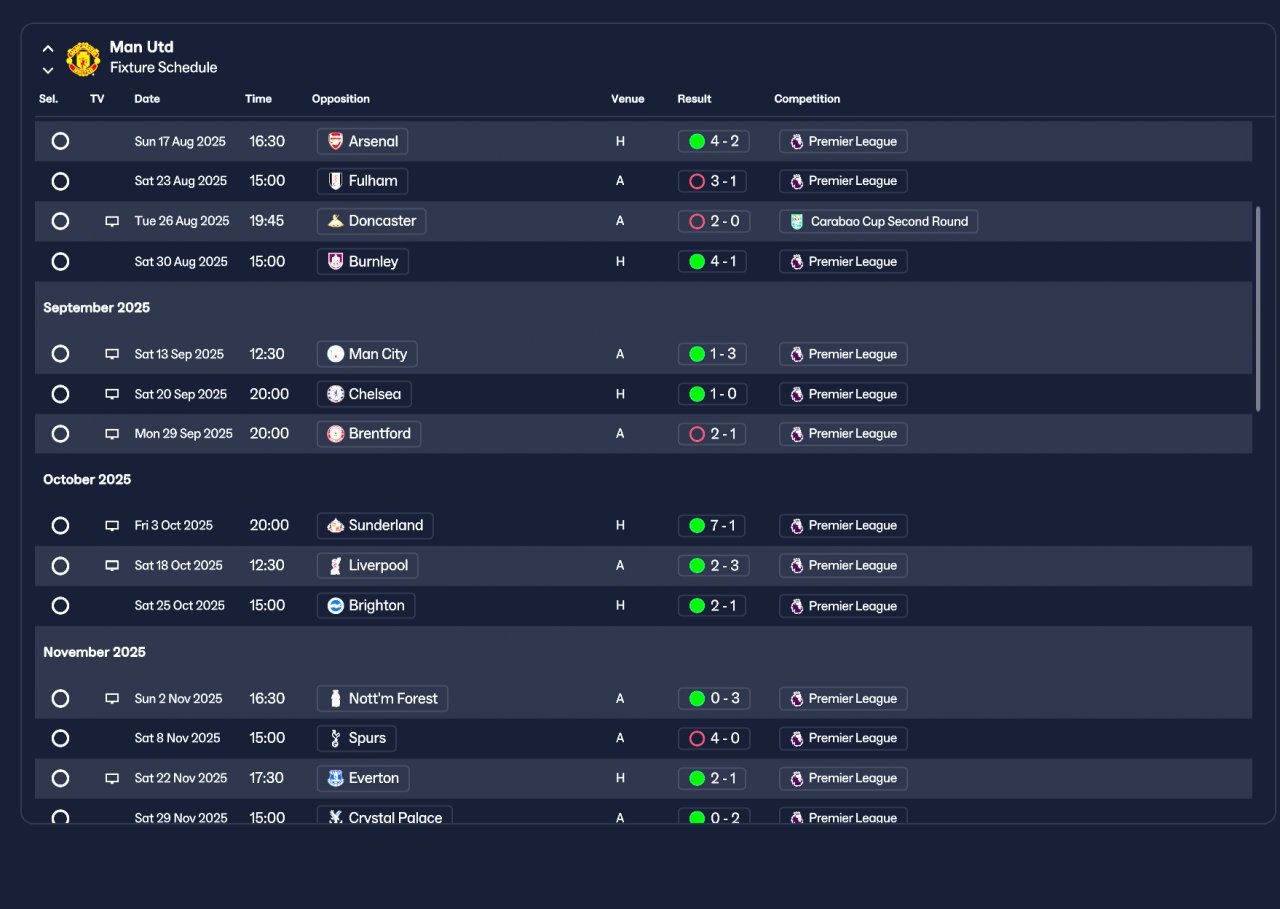Select the Brentford fixture radio button
1280x909 pixels.
tap(60, 433)
